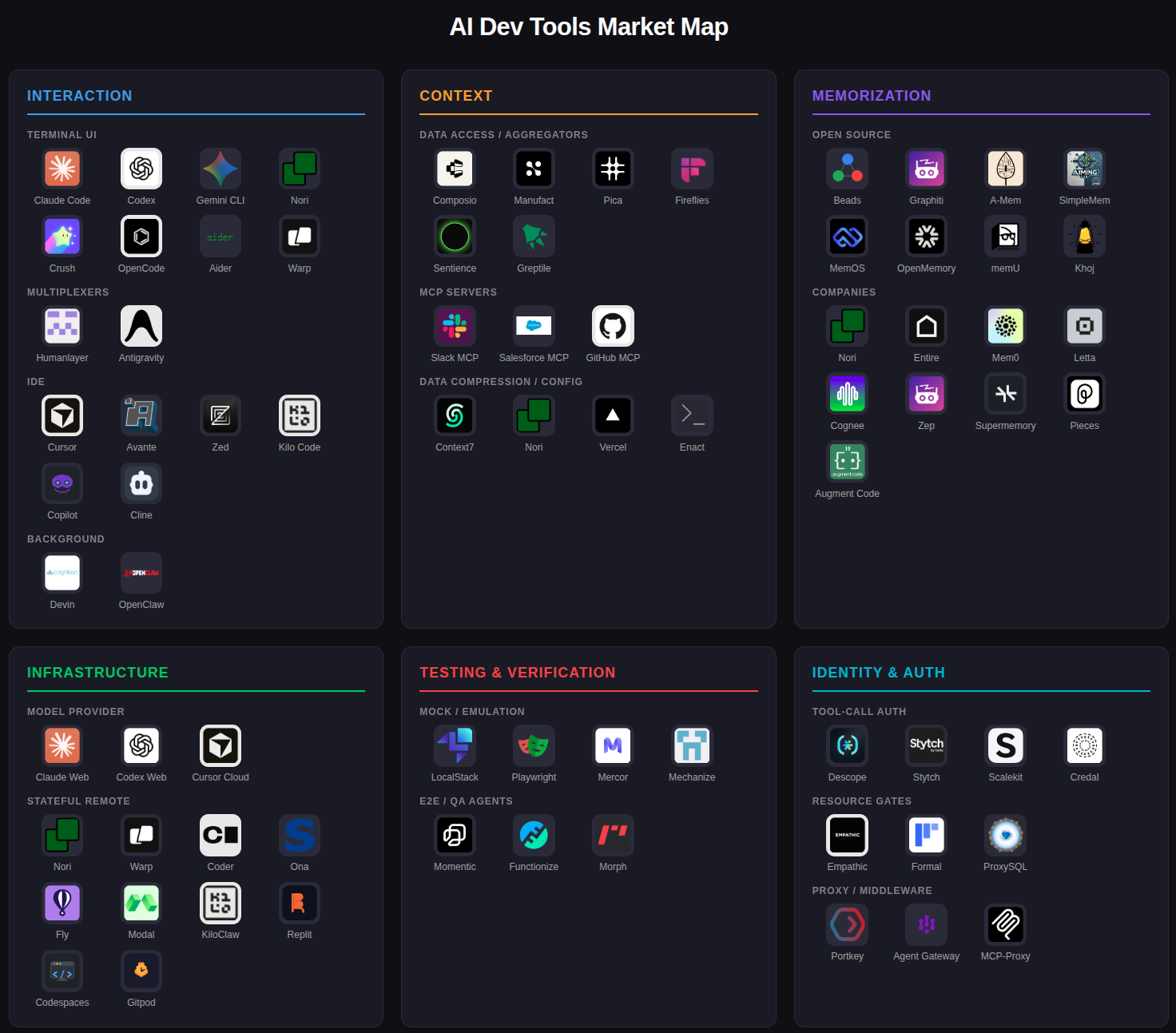
Task: Click the Humanlayer icon under Multiplexers
Action: [x=62, y=326]
